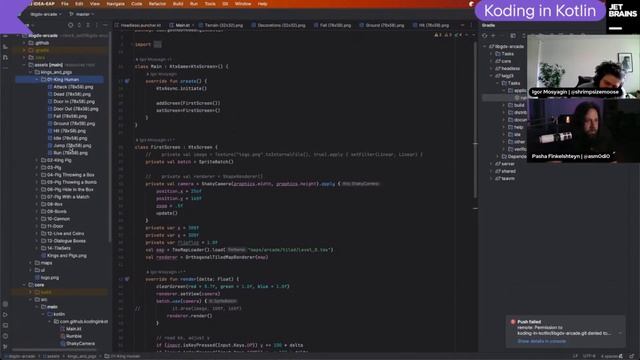Select the 10-Cannon folder

click(x=55, y=219)
